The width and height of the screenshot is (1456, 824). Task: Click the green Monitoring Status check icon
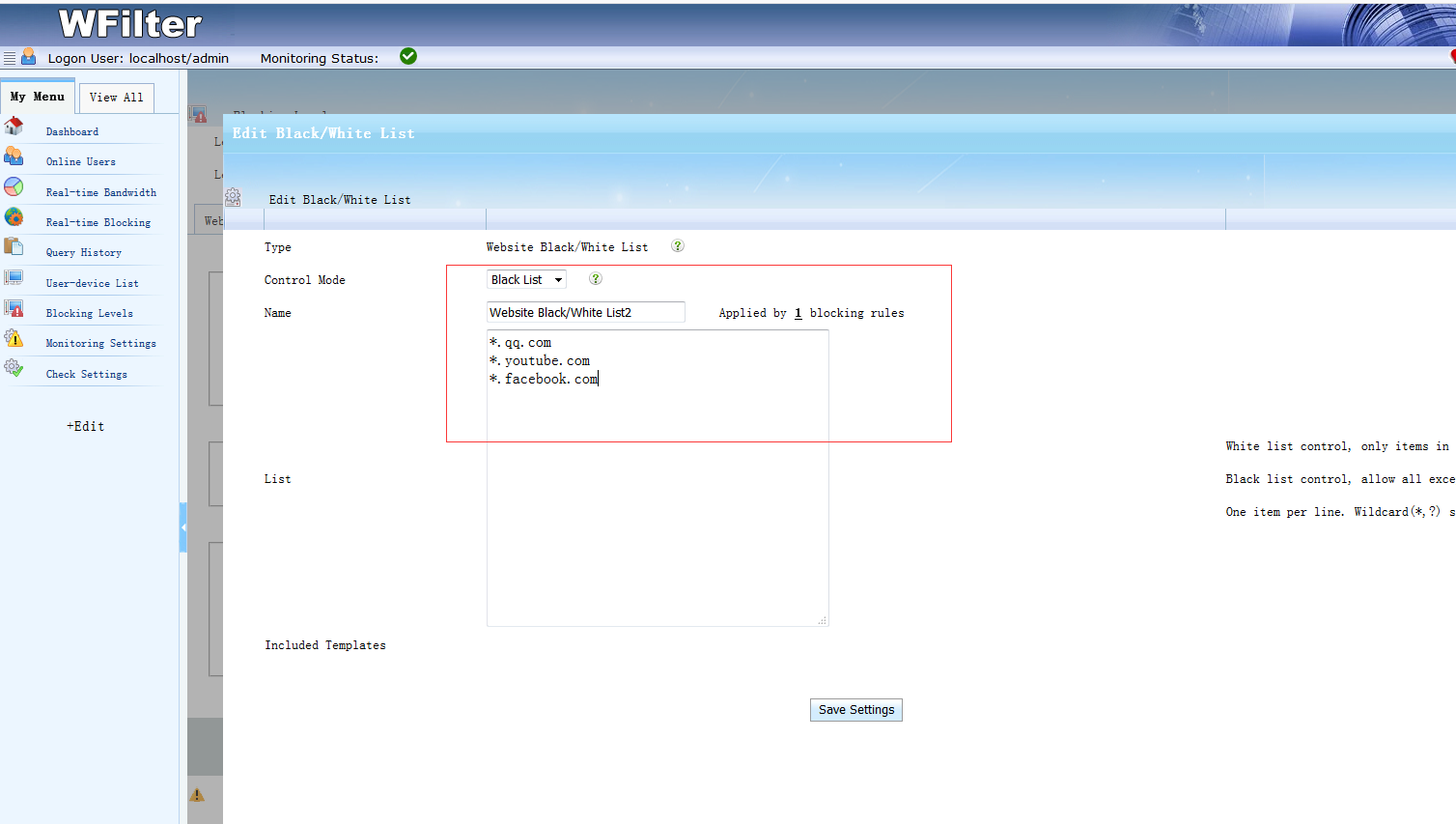408,56
